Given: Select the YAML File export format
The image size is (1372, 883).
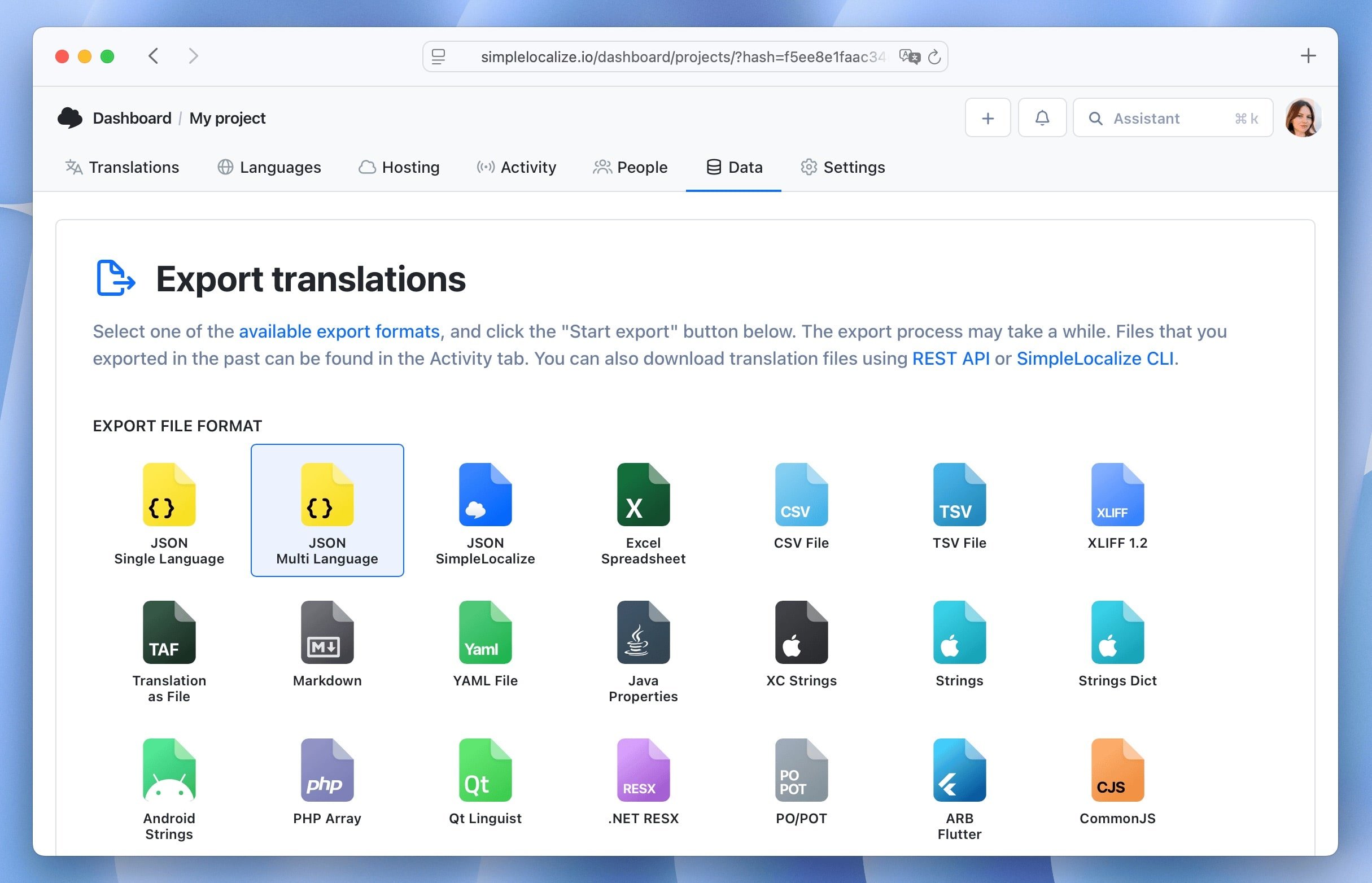Looking at the screenshot, I should coord(484,632).
